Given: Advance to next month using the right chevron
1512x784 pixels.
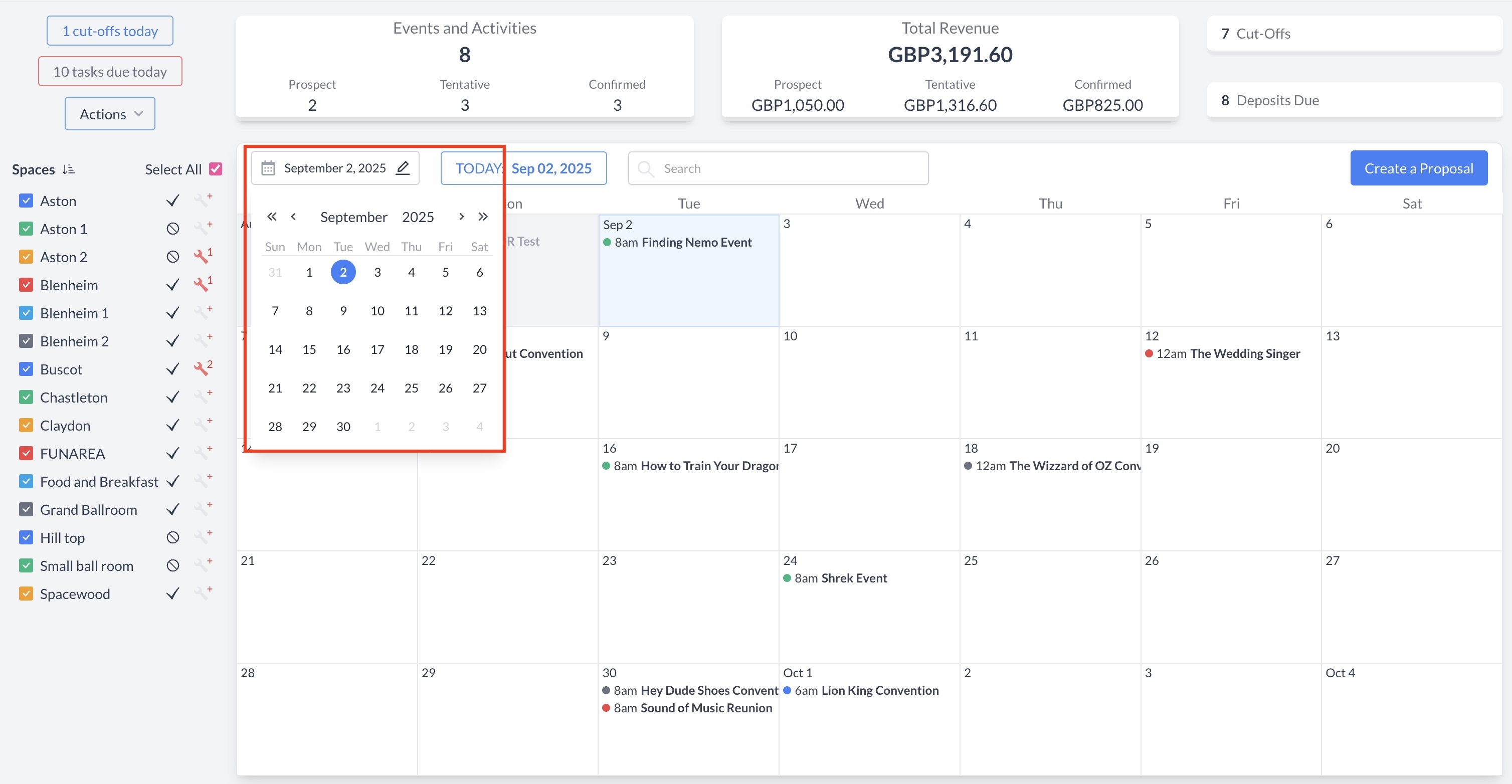Looking at the screenshot, I should 461,217.
